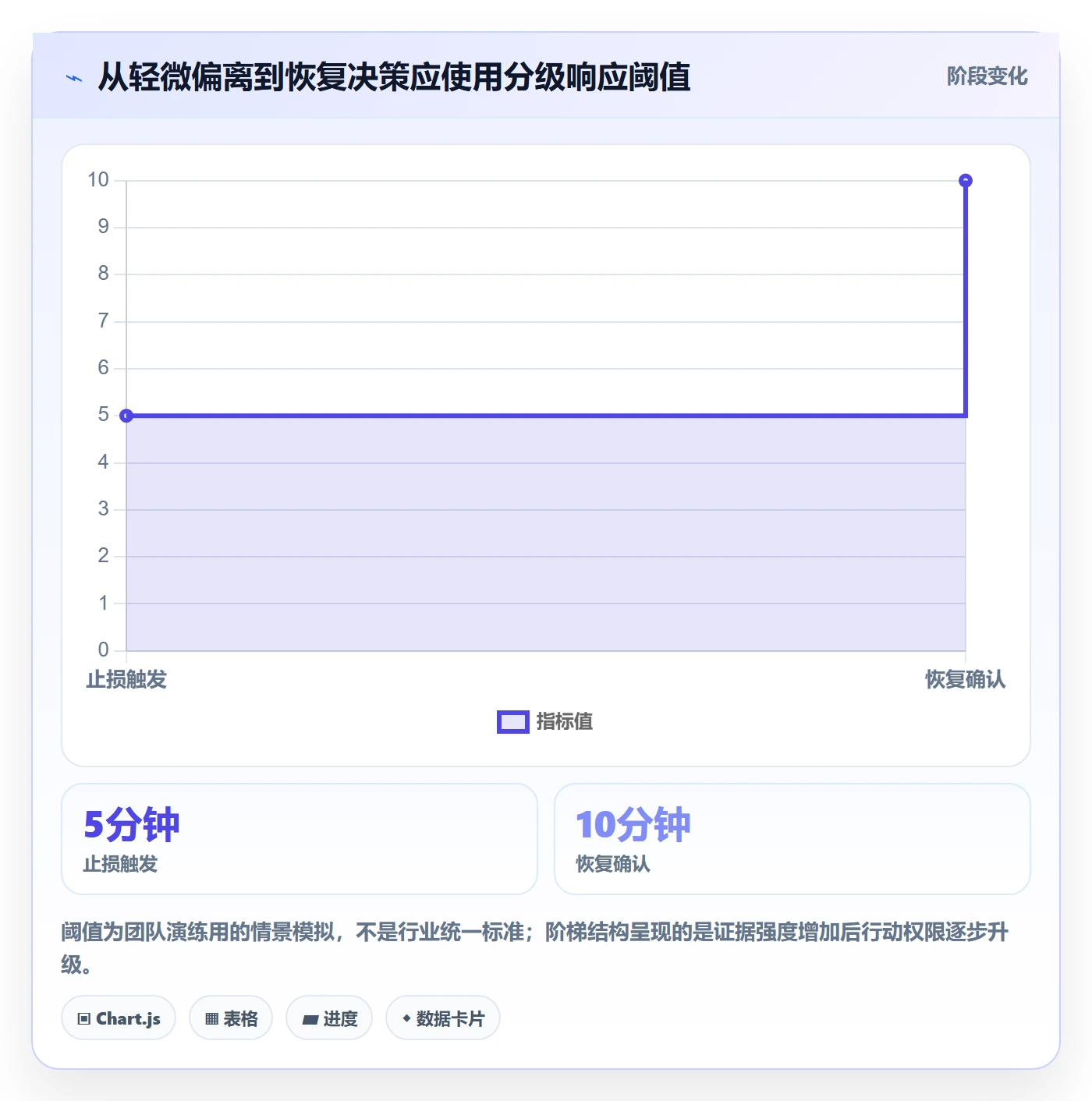Click the bar icon in 进度 tag

coord(310,1020)
